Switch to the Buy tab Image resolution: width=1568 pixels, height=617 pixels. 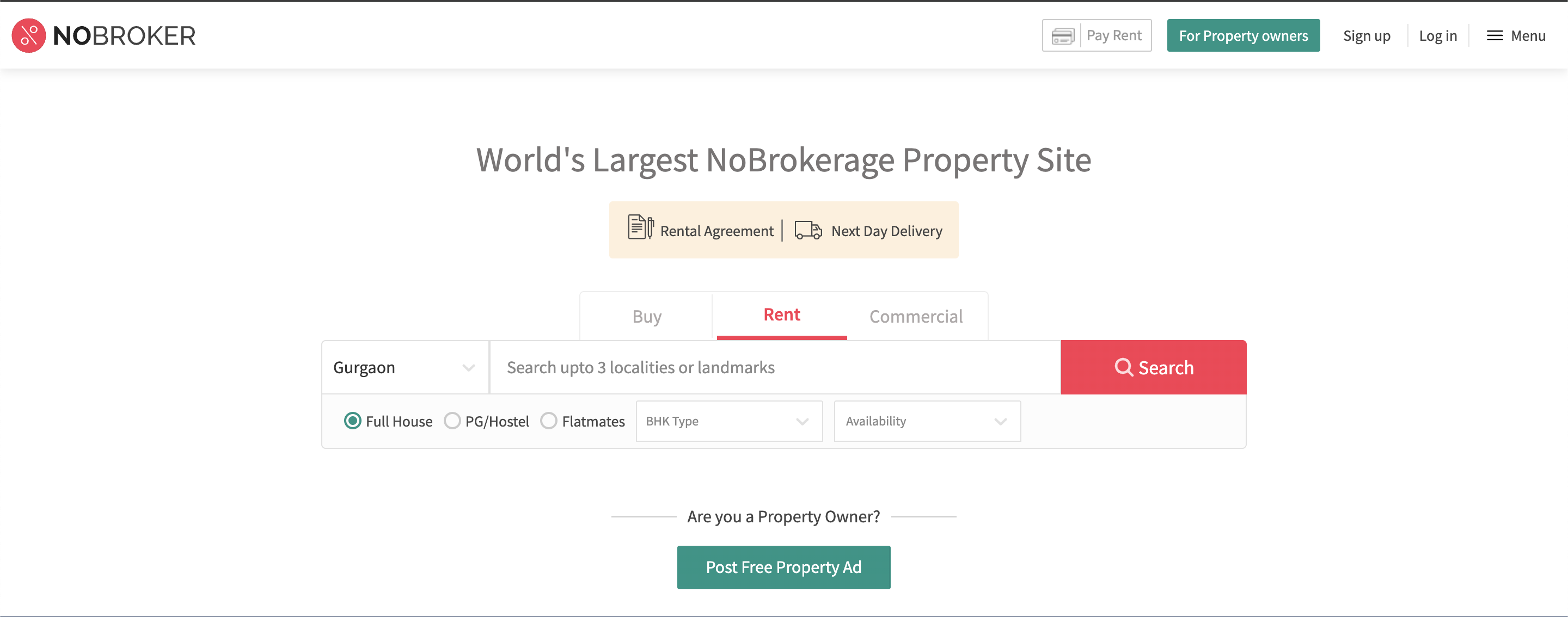point(646,316)
